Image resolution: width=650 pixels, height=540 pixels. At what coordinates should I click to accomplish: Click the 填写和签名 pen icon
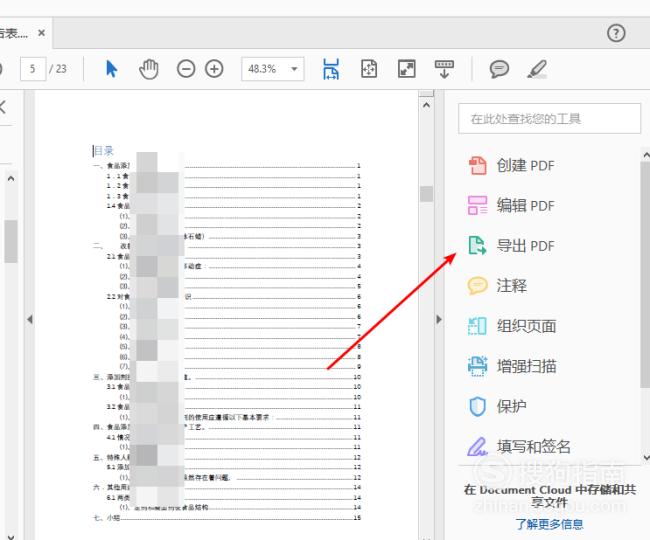(478, 446)
